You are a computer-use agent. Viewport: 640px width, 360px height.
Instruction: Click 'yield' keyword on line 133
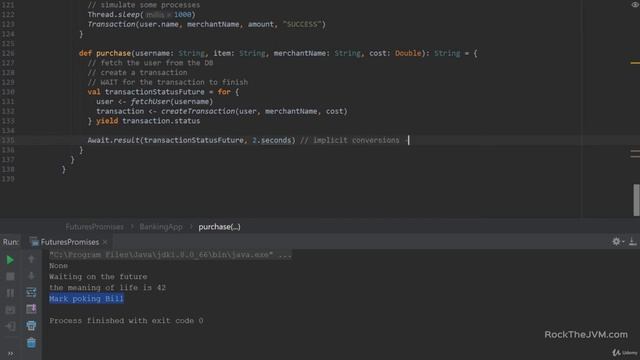[107, 121]
